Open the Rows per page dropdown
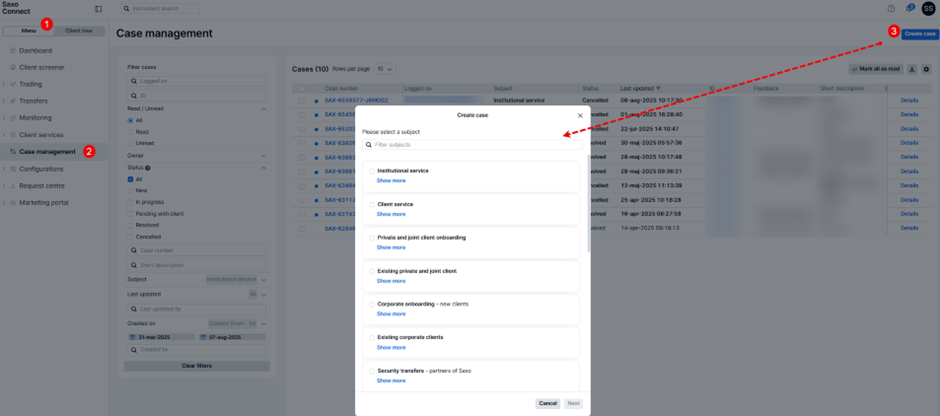940x416 pixels. pos(384,69)
